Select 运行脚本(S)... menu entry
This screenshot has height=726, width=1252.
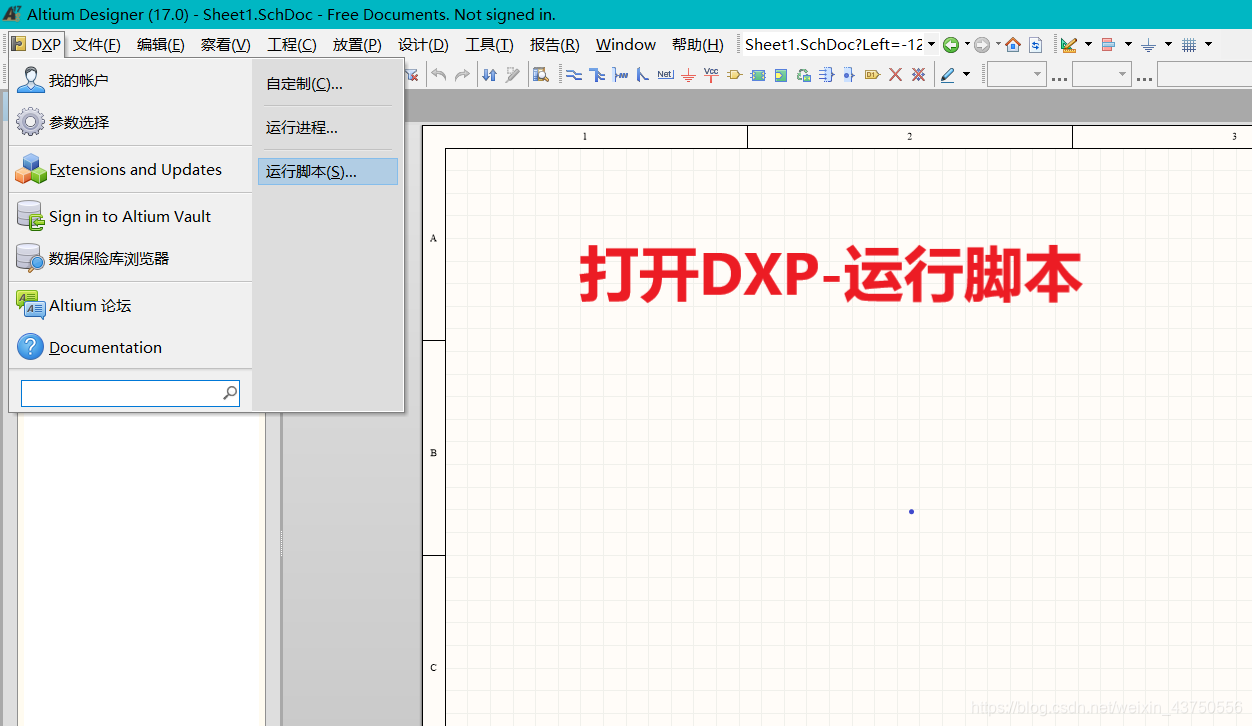(328, 172)
